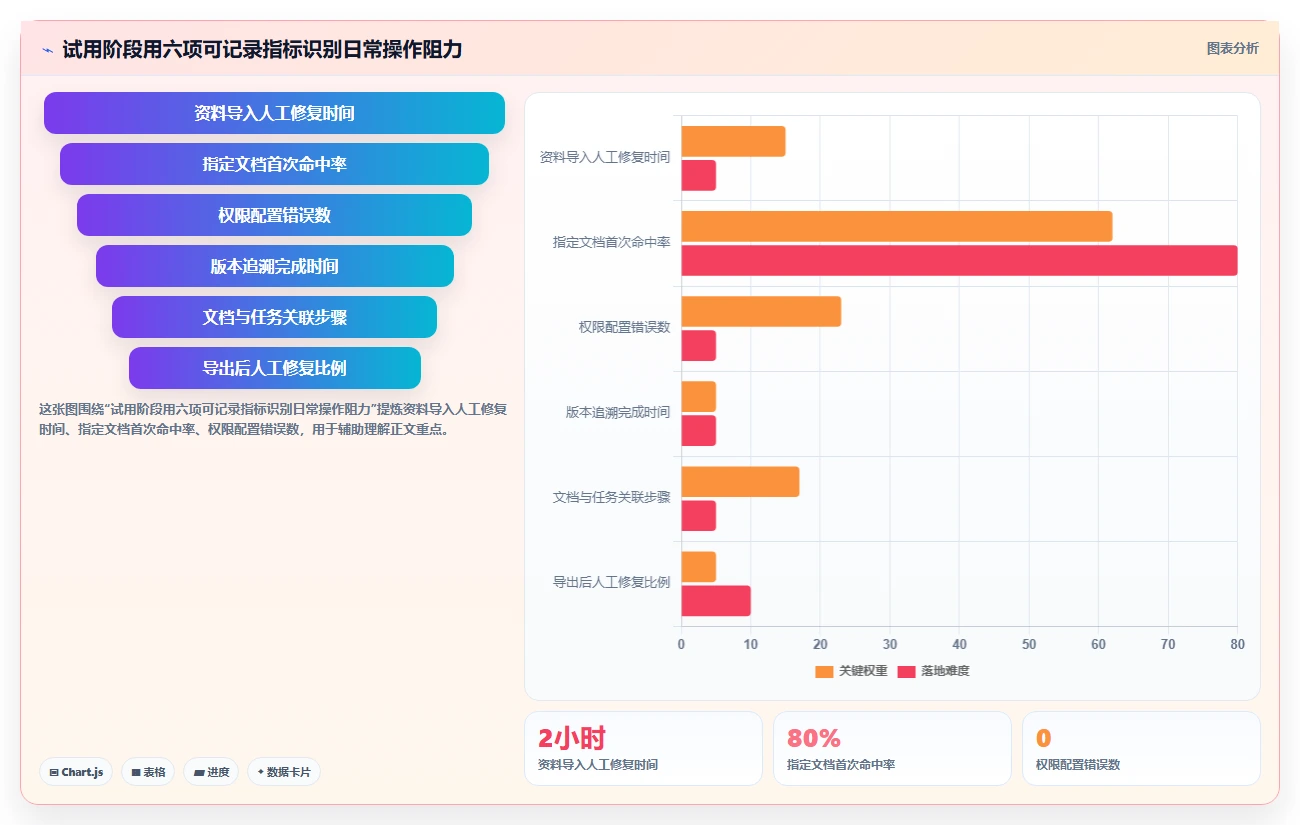Click red bar for 资料导入人工修复时间
The height and width of the screenshot is (825, 1300).
pos(699,175)
